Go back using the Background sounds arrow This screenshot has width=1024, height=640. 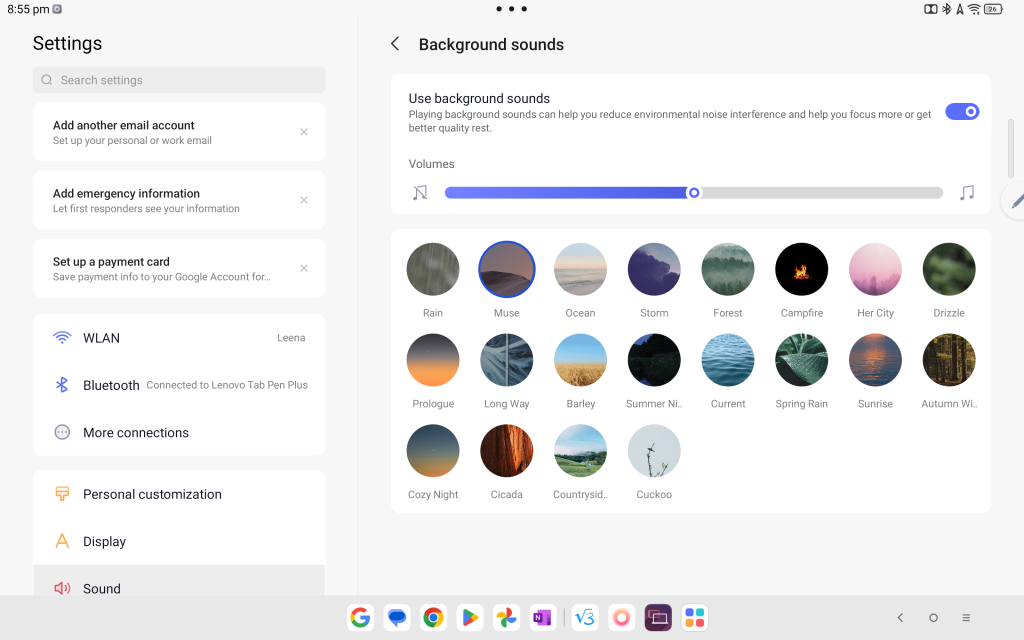click(x=395, y=44)
